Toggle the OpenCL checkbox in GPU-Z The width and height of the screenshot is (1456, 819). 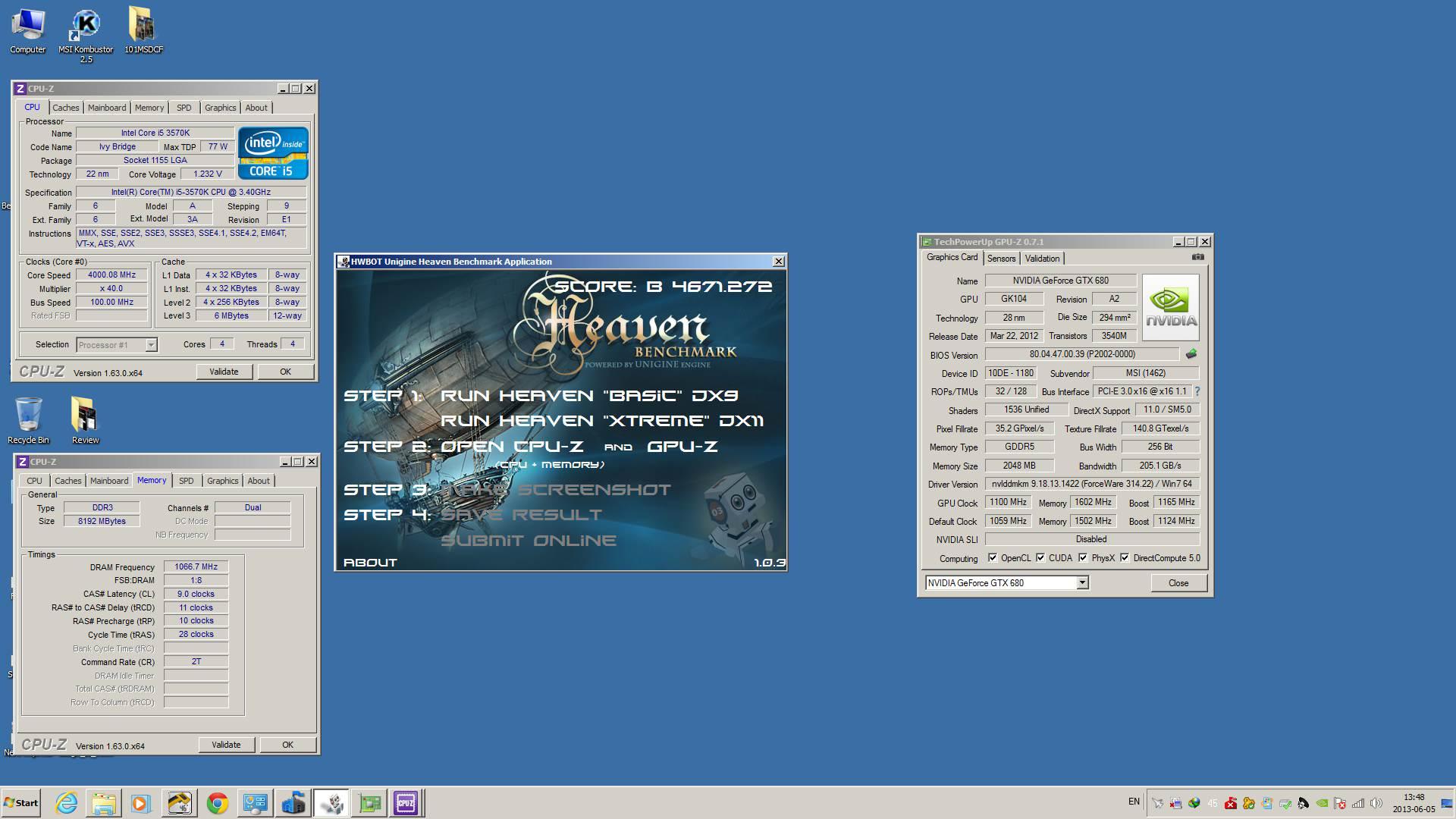tap(993, 557)
